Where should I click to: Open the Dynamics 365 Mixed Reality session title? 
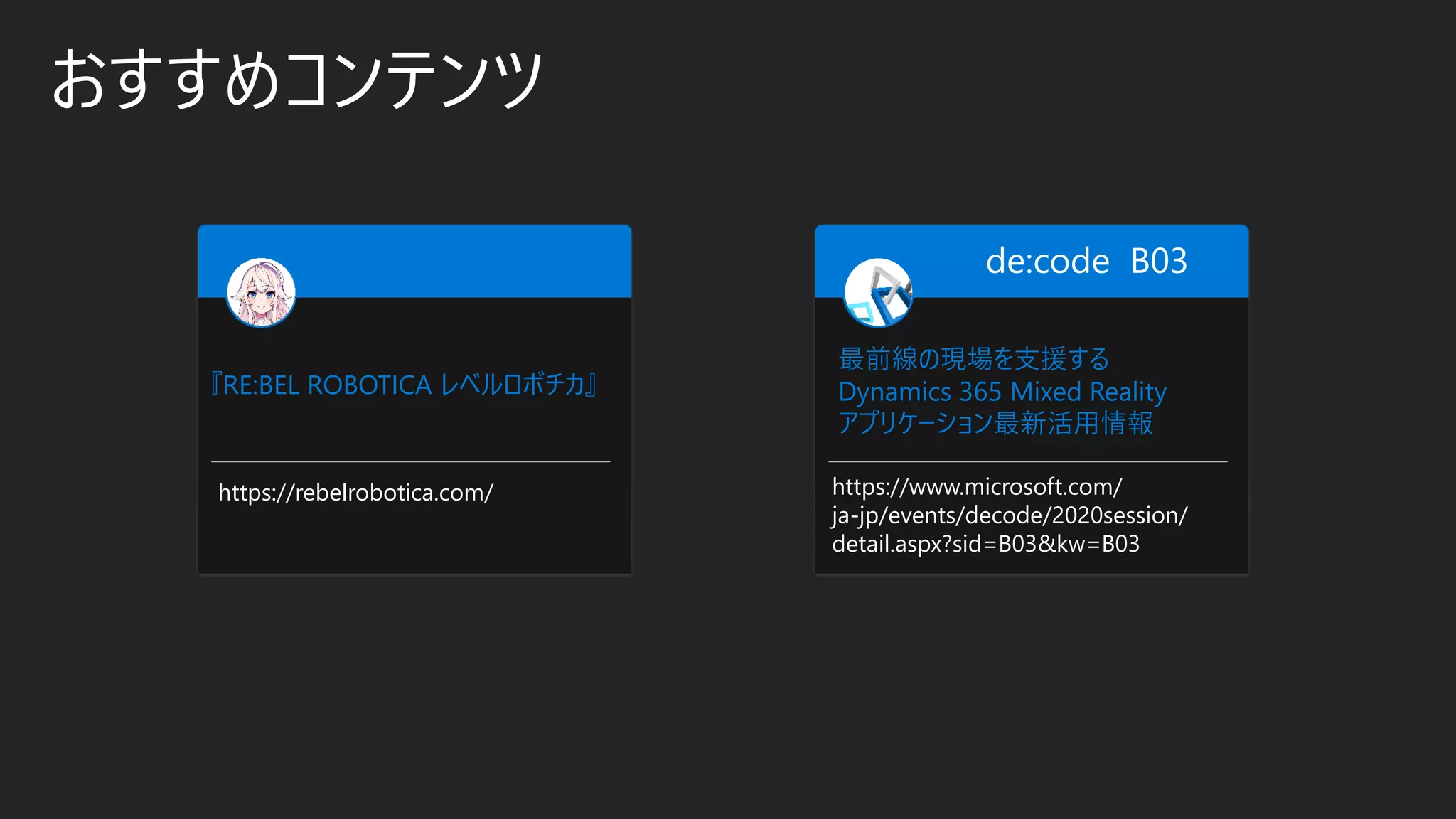pyautogui.click(x=1002, y=391)
